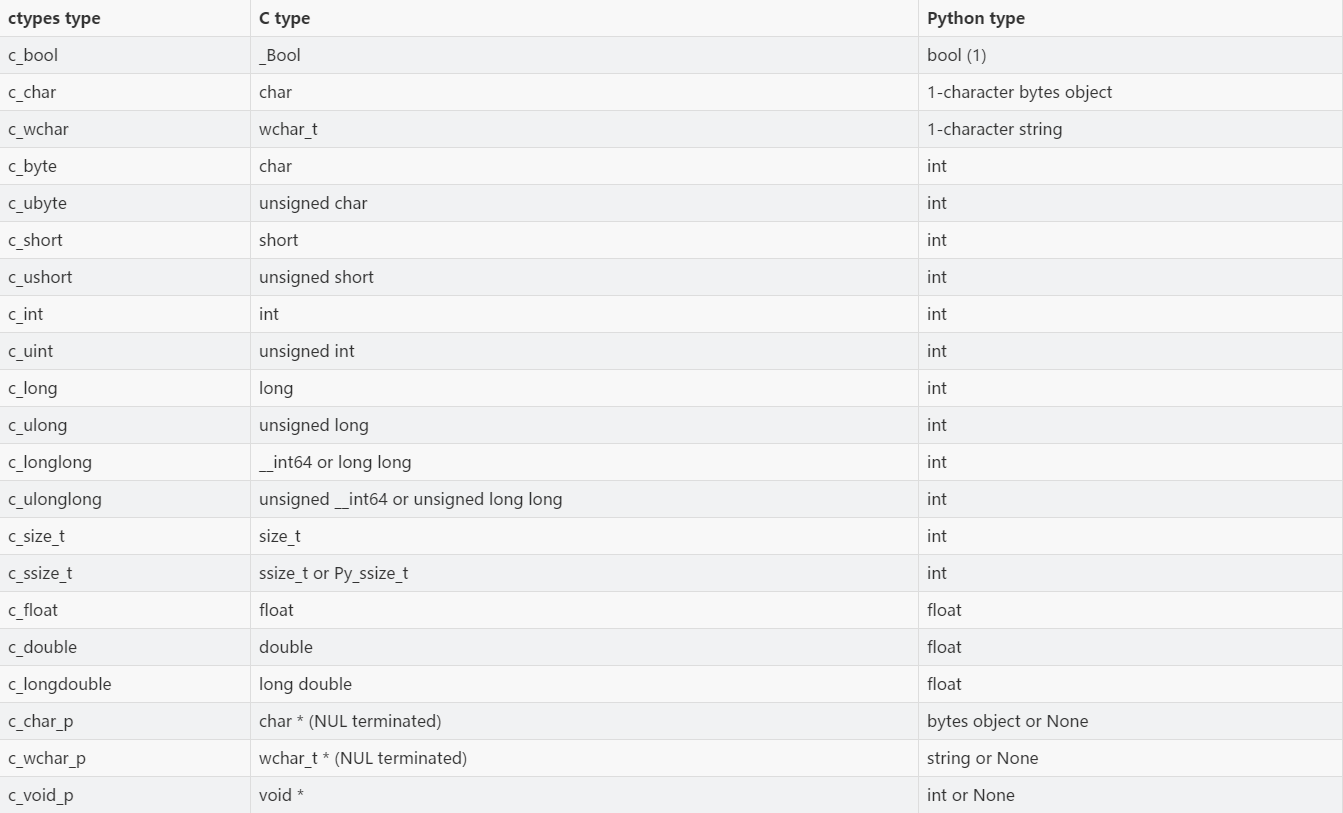Click the c_bool cell

click(x=33, y=55)
